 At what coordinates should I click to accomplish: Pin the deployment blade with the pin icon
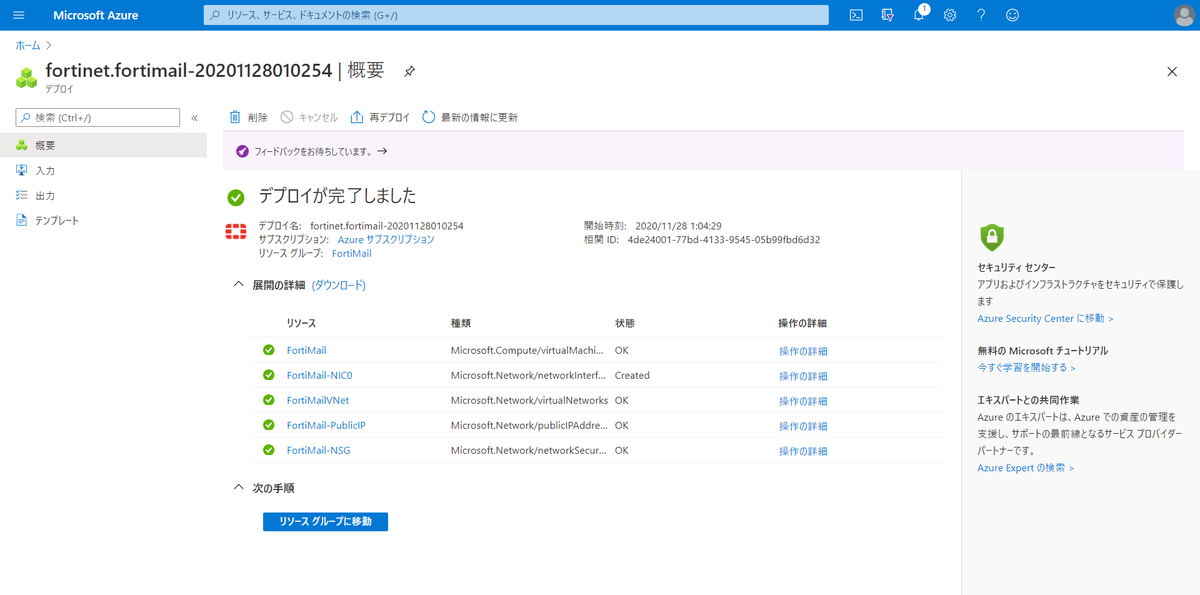click(x=409, y=71)
